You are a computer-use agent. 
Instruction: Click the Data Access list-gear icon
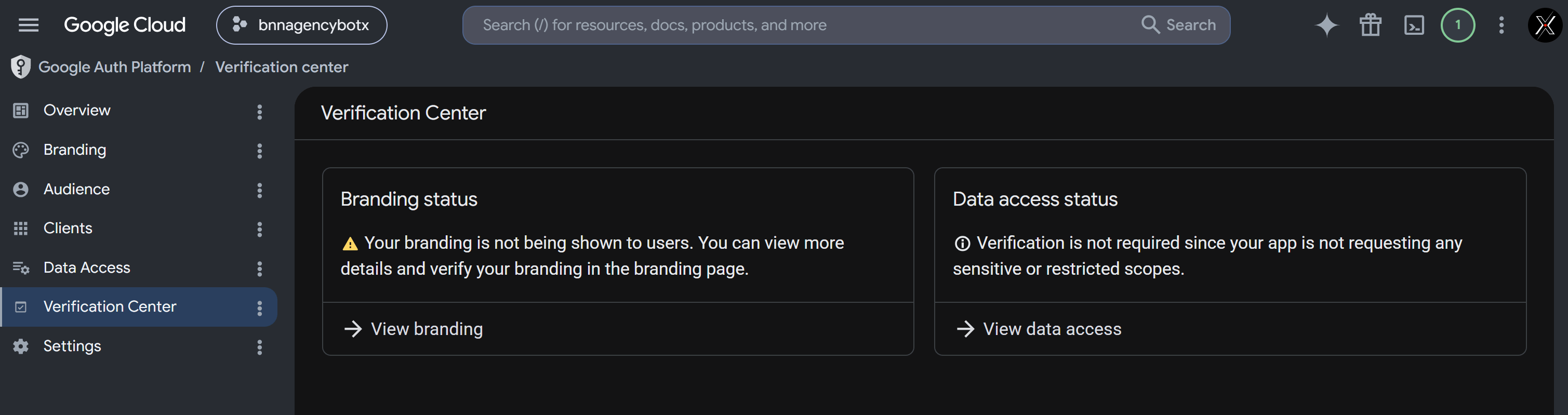21,267
